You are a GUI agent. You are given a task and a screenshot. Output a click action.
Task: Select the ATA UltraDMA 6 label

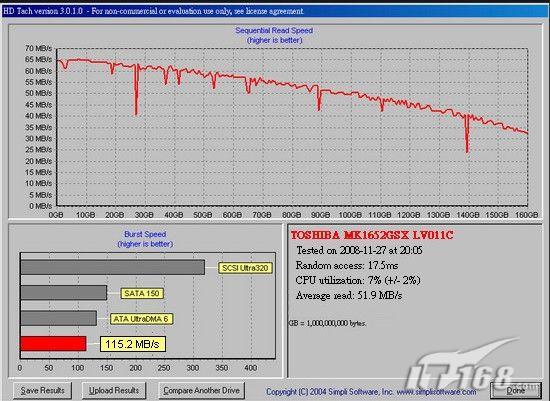coord(141,319)
